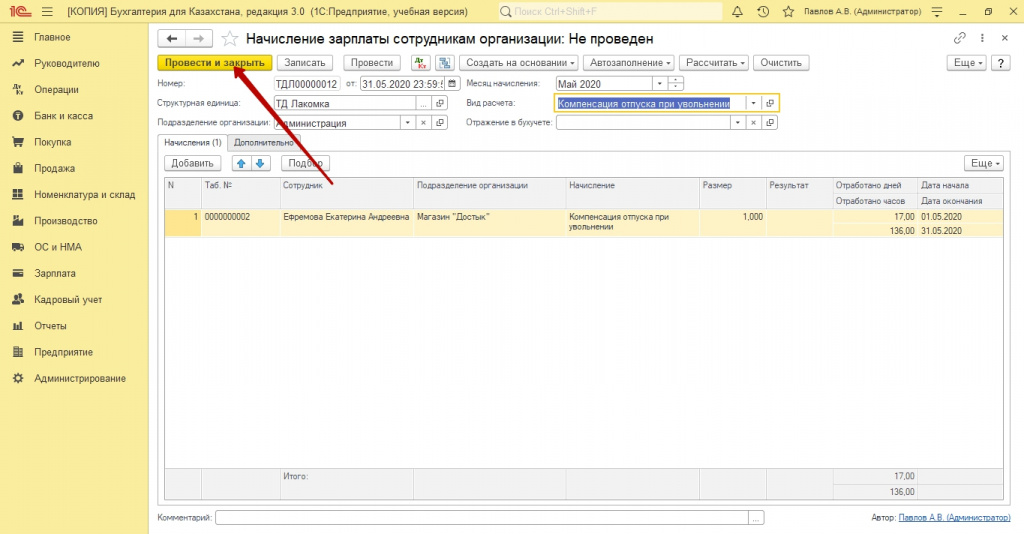The height and width of the screenshot is (534, 1024).
Task: Open Банк и касса section
Action: 63,116
